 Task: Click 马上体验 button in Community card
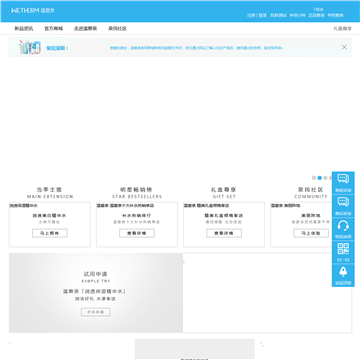(311, 233)
